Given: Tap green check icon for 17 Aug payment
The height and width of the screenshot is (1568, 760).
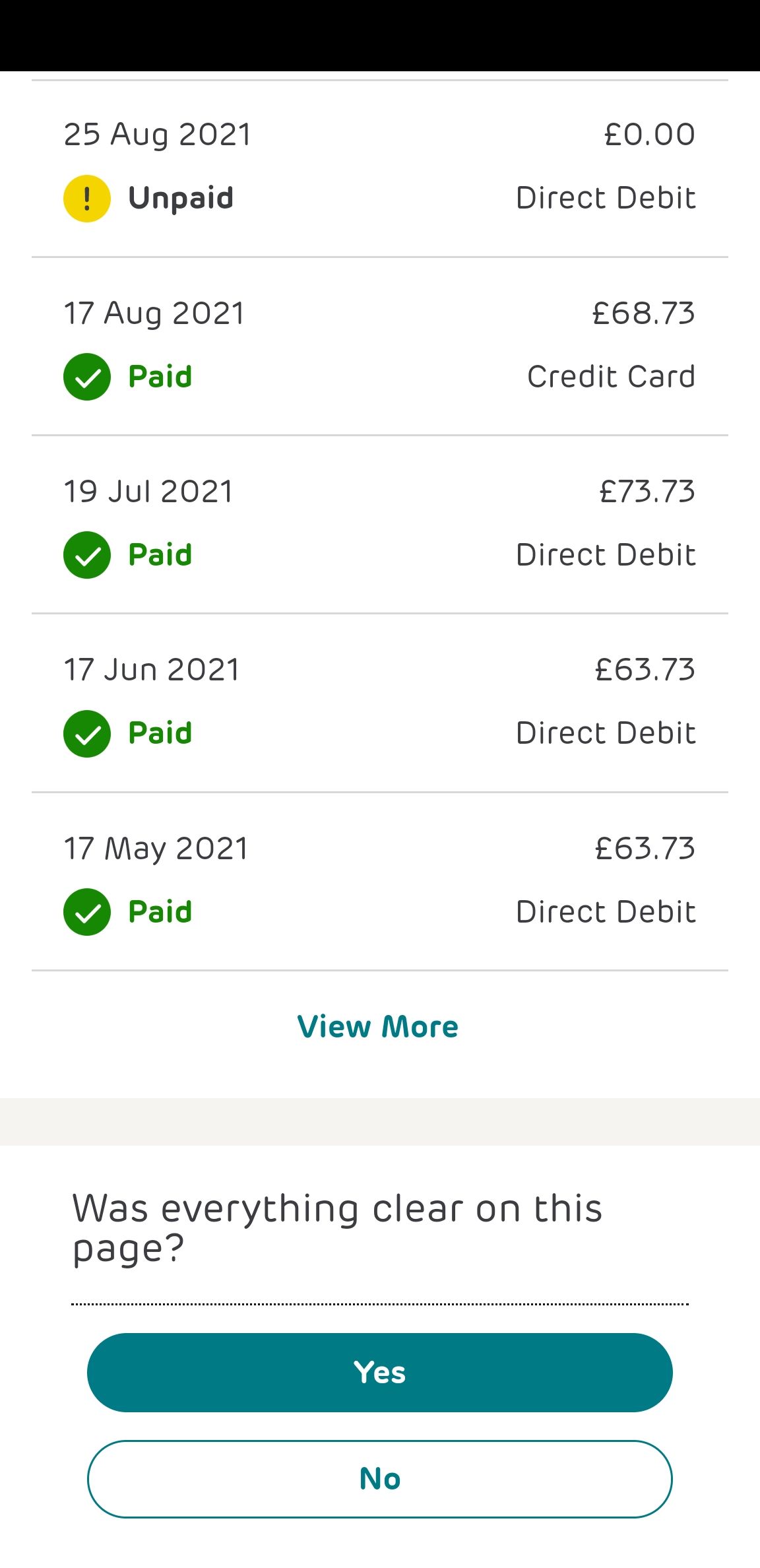Looking at the screenshot, I should 87,377.
